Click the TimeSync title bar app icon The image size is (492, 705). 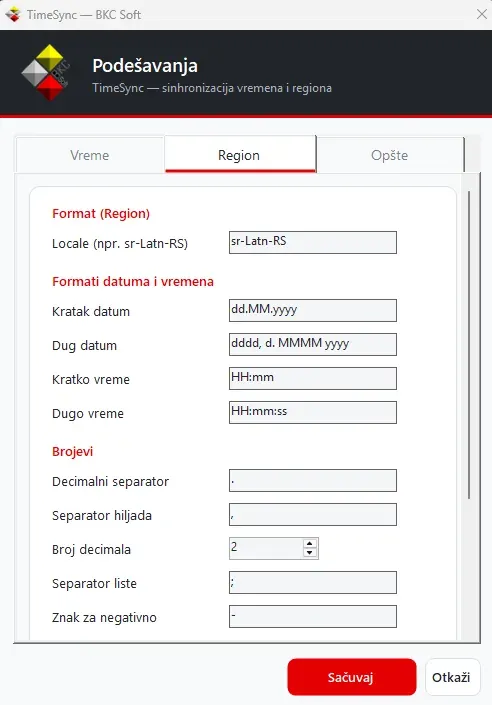point(13,14)
